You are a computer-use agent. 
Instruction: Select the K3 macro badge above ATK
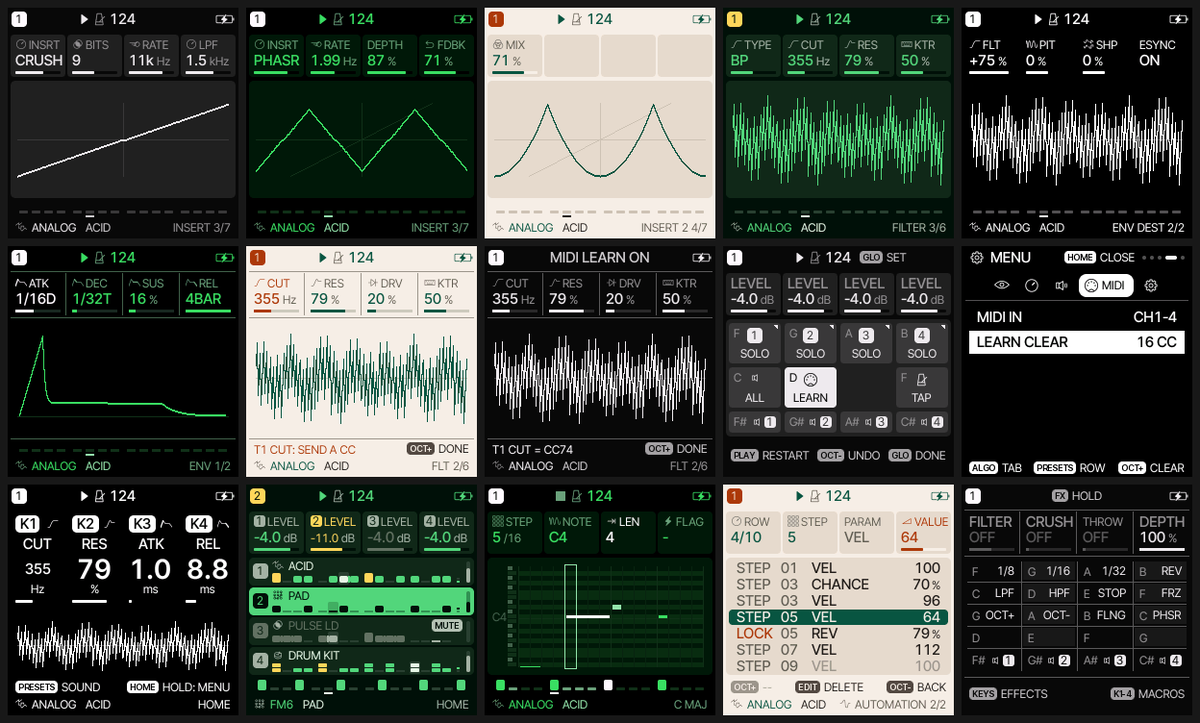click(142, 523)
